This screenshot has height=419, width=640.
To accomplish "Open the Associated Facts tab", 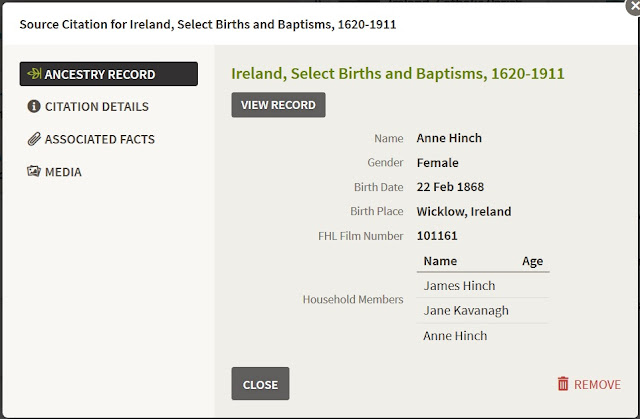I will [x=99, y=139].
